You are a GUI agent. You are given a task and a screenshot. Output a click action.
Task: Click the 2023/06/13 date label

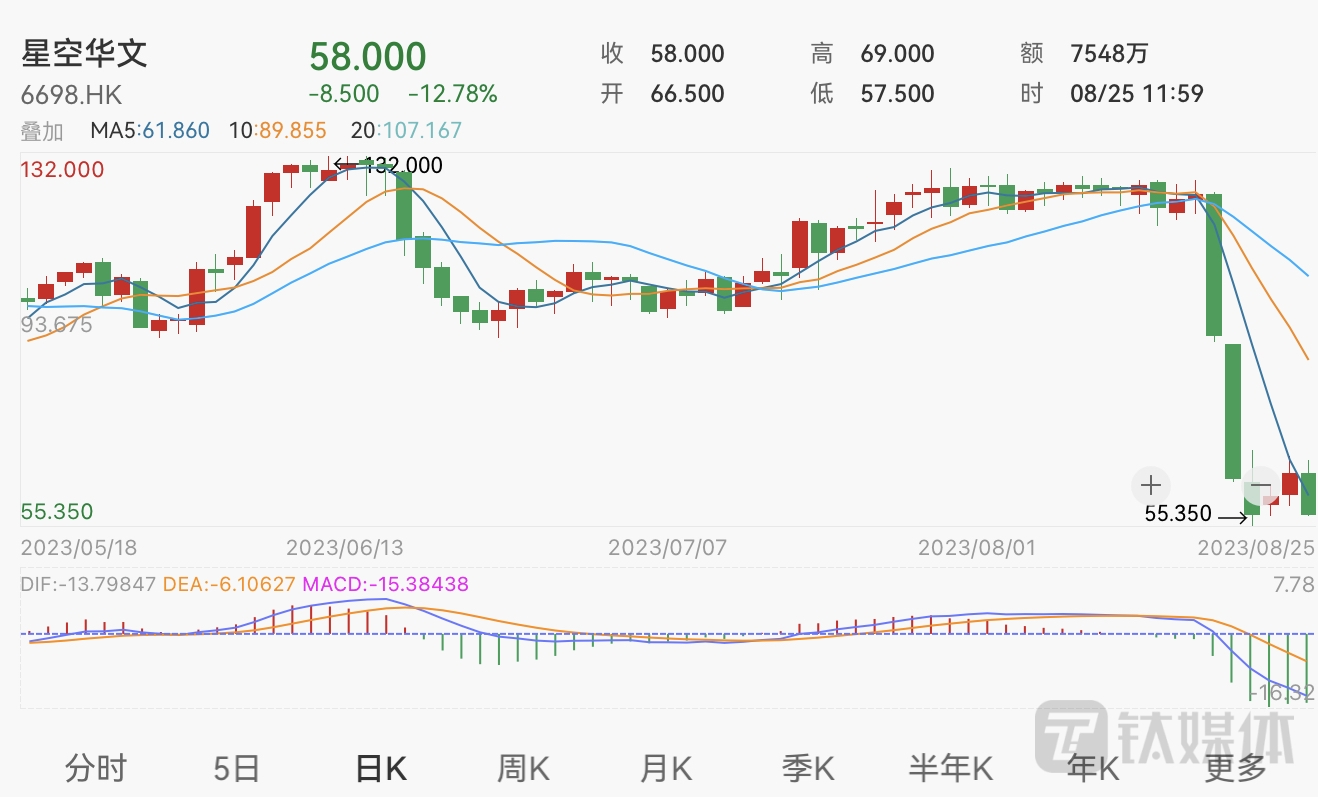(x=345, y=548)
